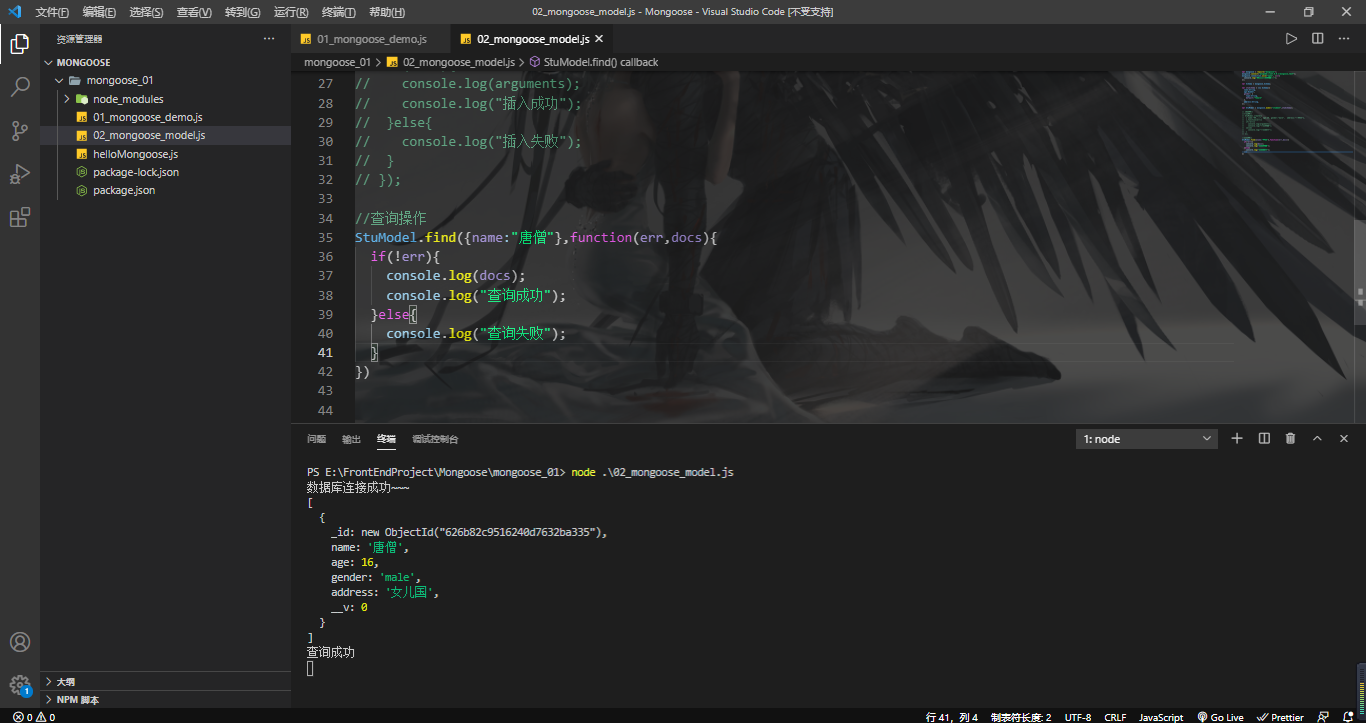This screenshot has width=1366, height=723.
Task: Maximize the terminal panel with up chevron
Action: 1317,438
